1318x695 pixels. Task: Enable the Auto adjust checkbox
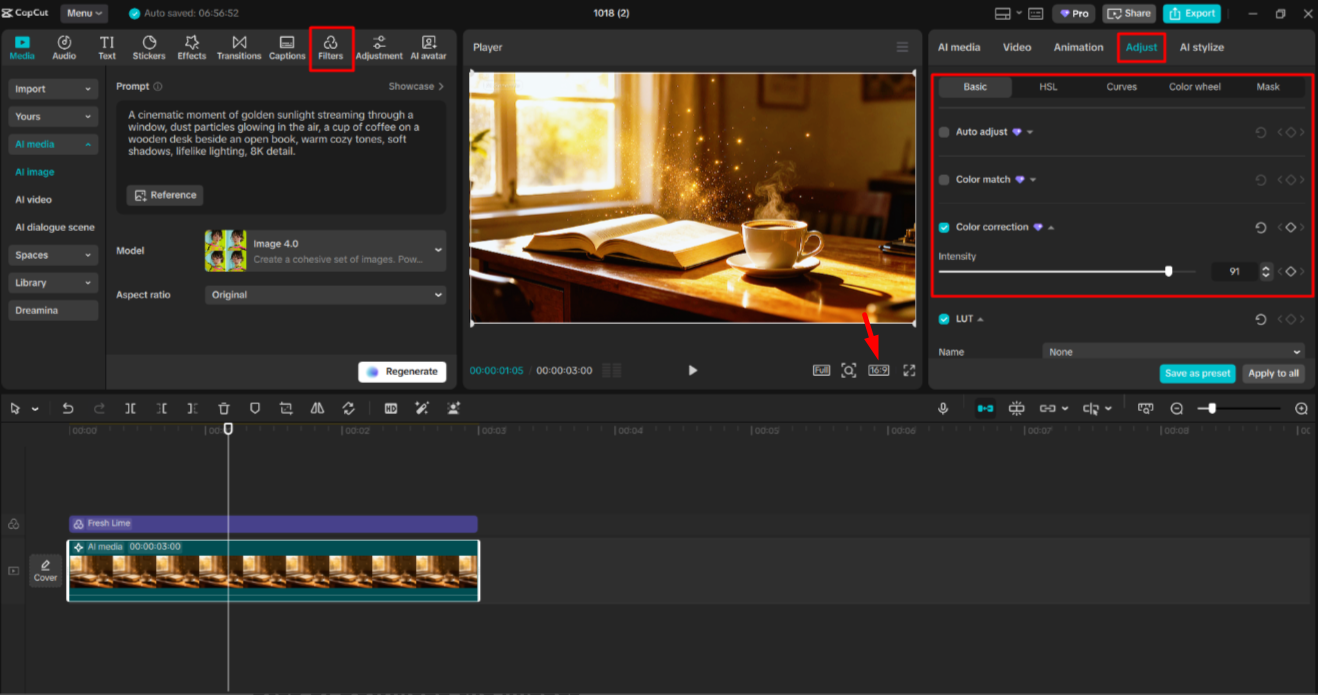(x=944, y=132)
